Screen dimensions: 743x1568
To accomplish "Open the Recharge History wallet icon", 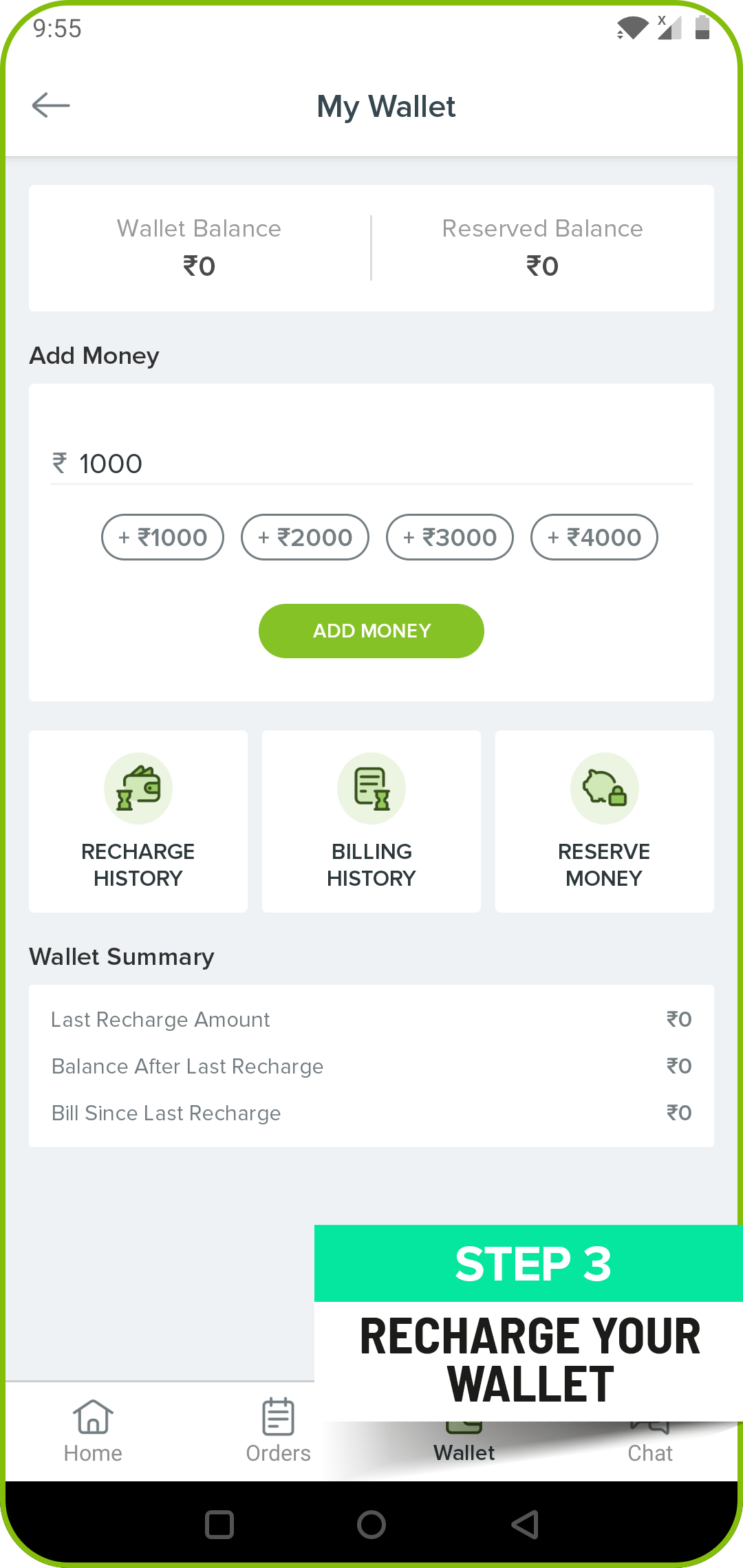I will (138, 788).
